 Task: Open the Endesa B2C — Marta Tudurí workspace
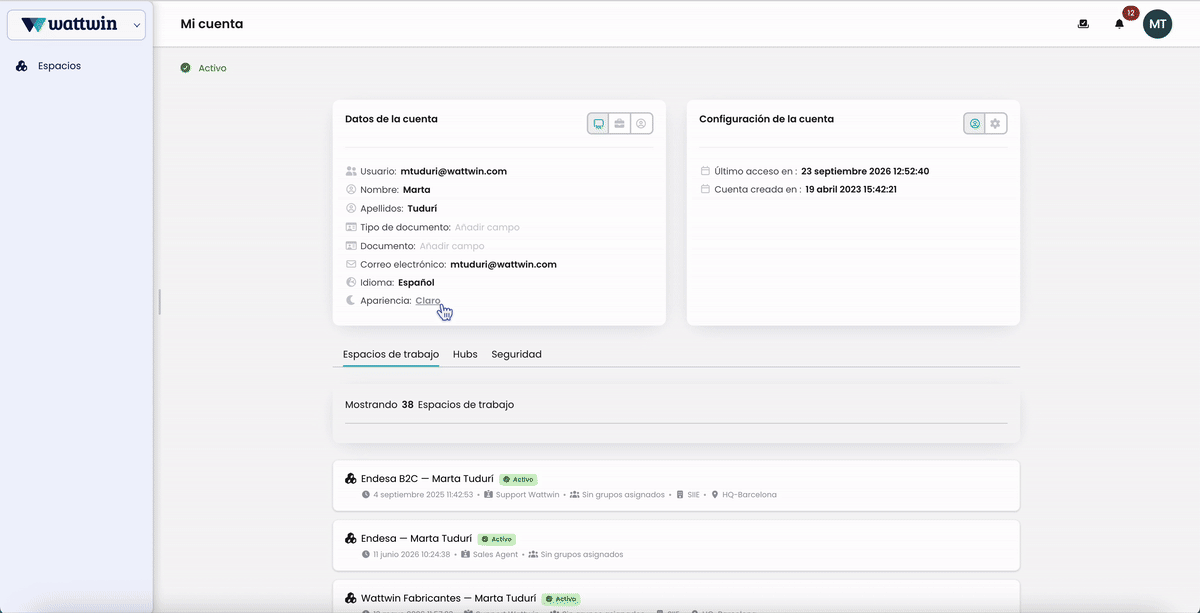(676, 486)
